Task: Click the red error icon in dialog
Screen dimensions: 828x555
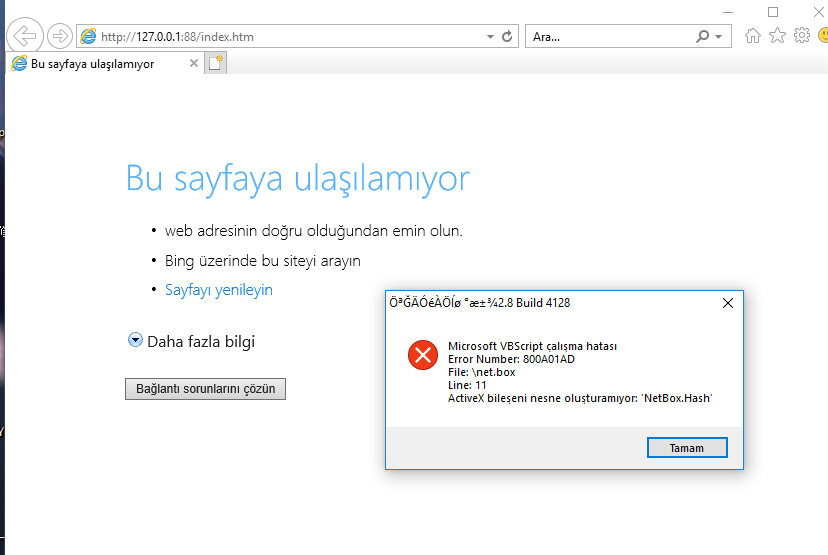Action: pos(422,355)
